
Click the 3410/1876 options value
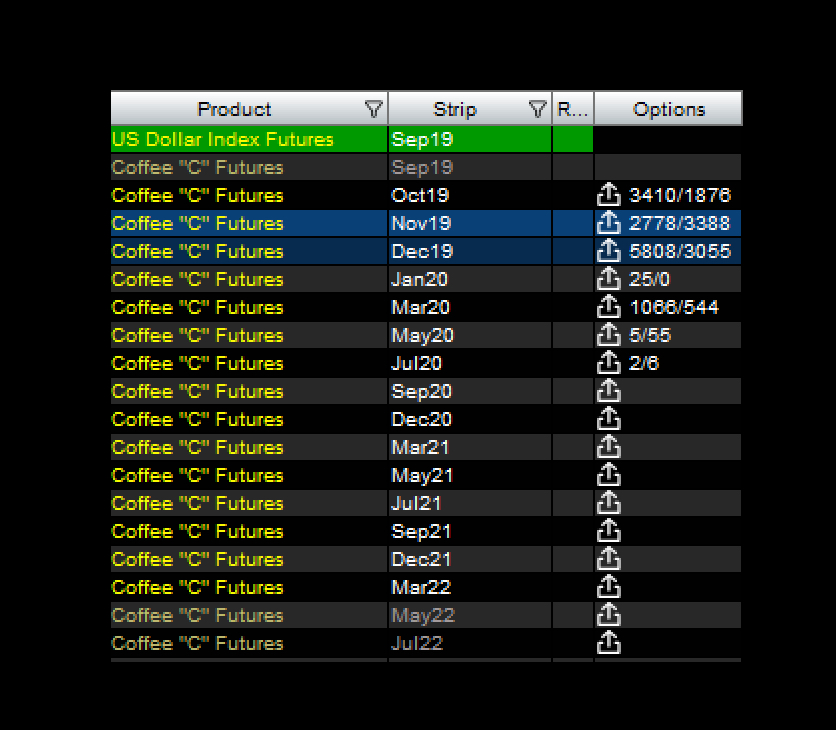pyautogui.click(x=680, y=195)
